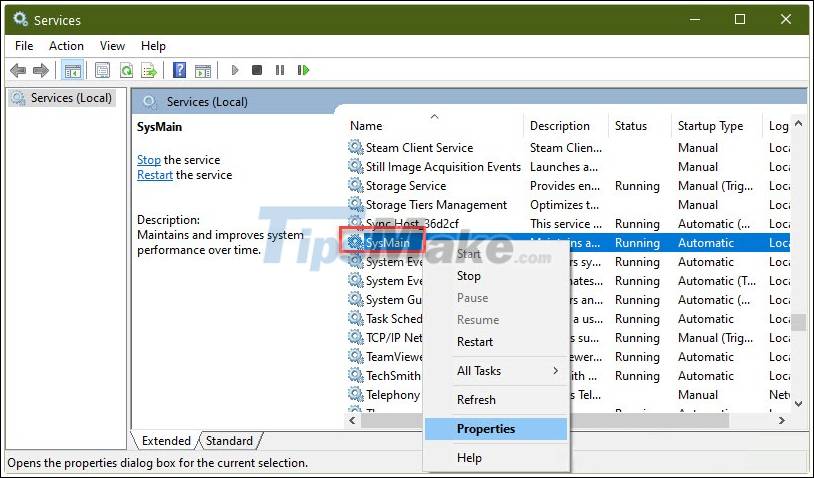Select Still Image Acquisition Events service name
814x478 pixels.
(x=443, y=167)
